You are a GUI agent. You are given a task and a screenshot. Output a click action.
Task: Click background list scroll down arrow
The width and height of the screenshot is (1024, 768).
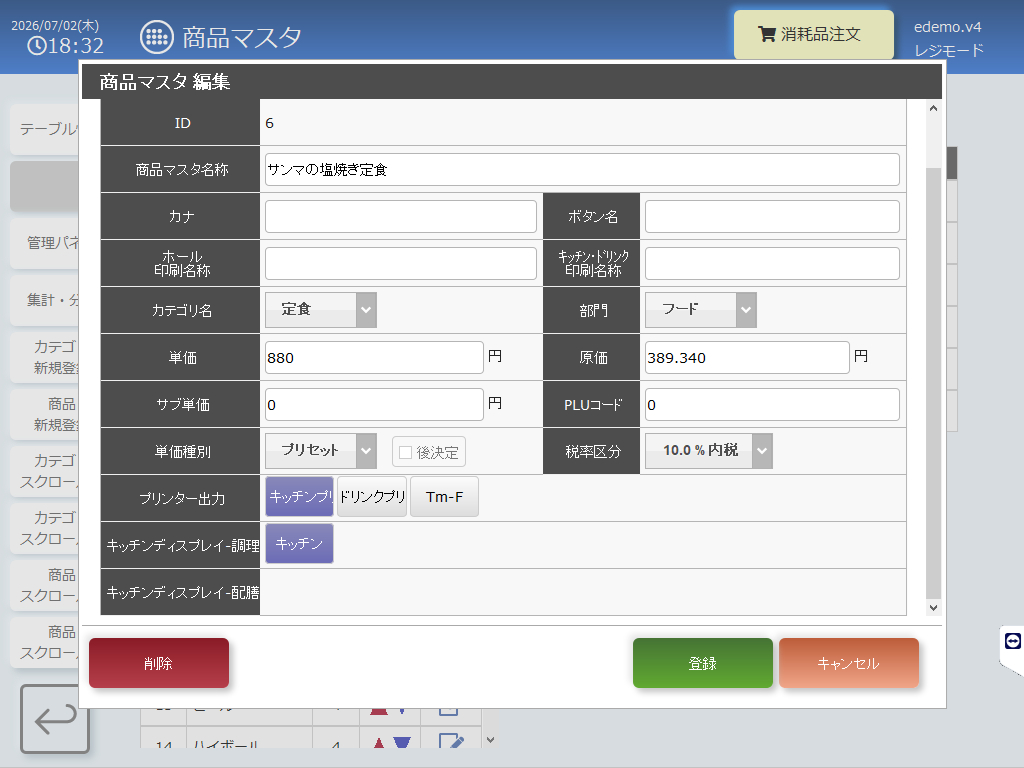(490, 740)
